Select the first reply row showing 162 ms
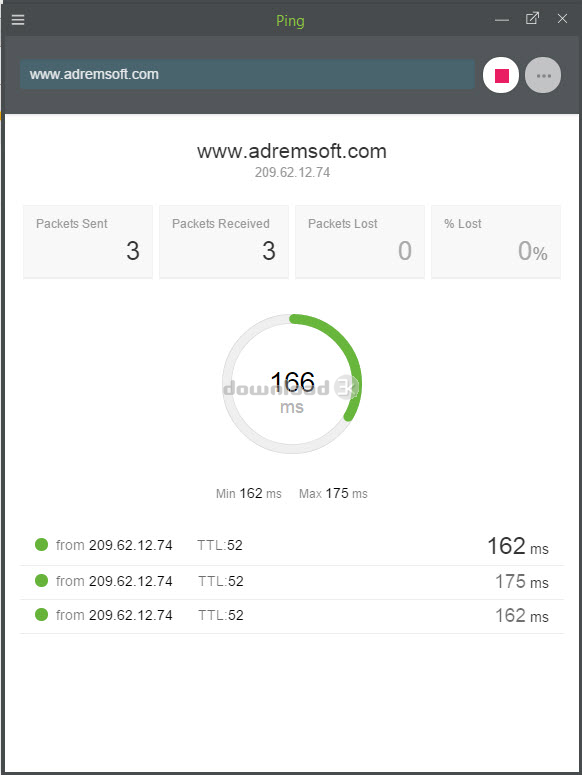This screenshot has width=582, height=775. pyautogui.click(x=292, y=546)
